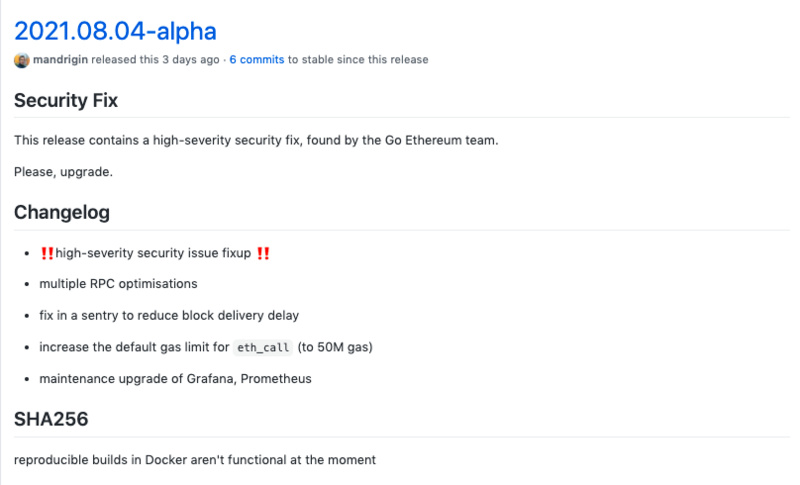Click 'to stable since this release' text
800x485 pixels.
358,60
